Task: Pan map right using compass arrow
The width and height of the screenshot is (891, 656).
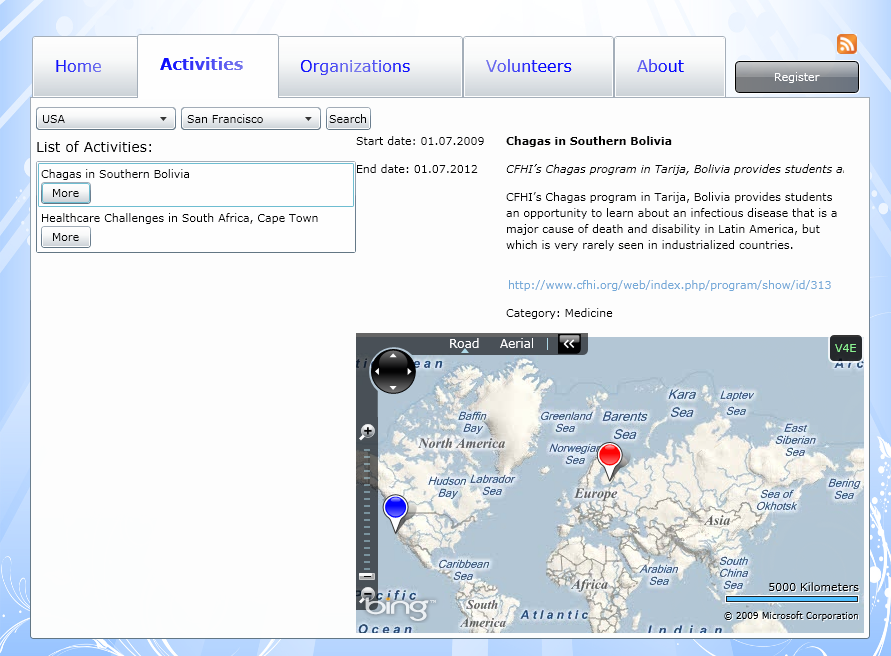Action: click(409, 371)
